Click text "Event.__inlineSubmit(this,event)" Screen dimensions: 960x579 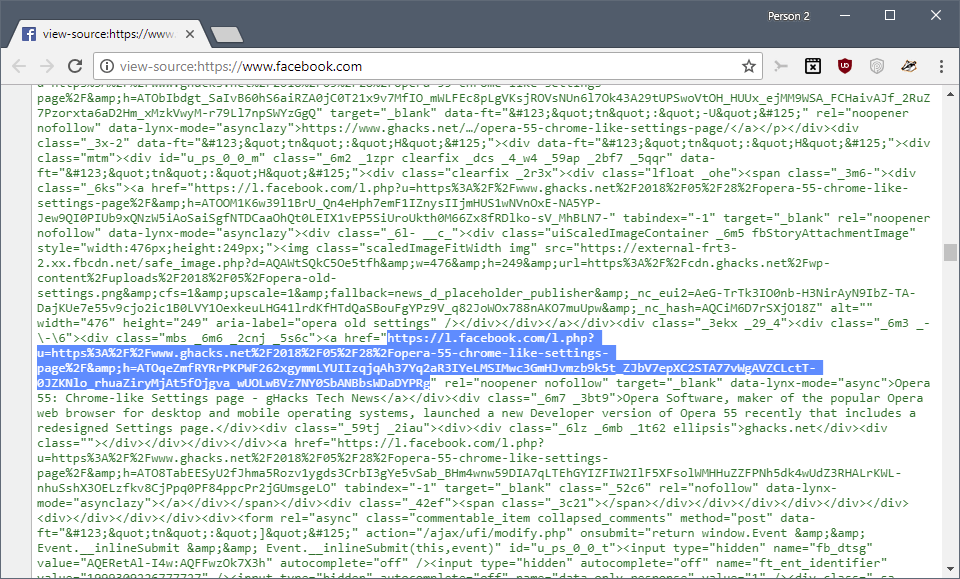[380, 548]
